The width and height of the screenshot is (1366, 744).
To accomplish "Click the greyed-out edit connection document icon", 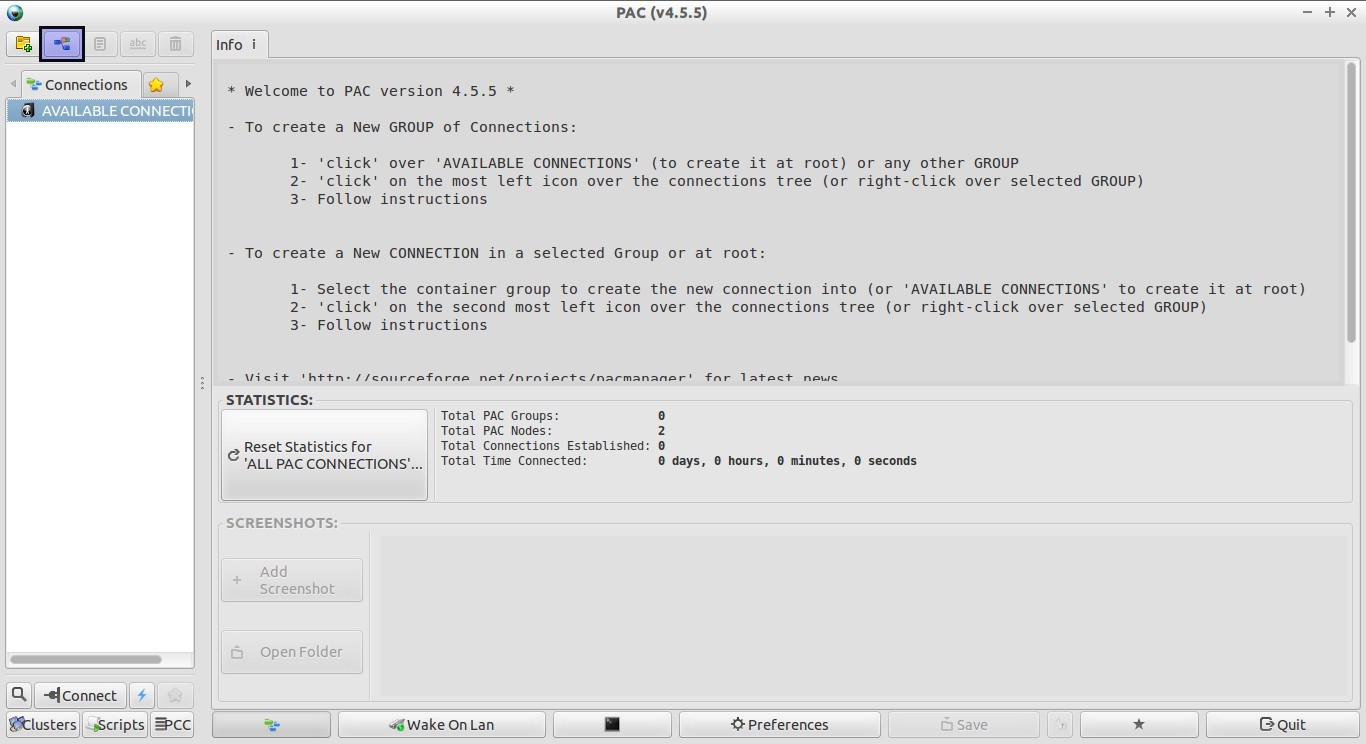I will 100,44.
